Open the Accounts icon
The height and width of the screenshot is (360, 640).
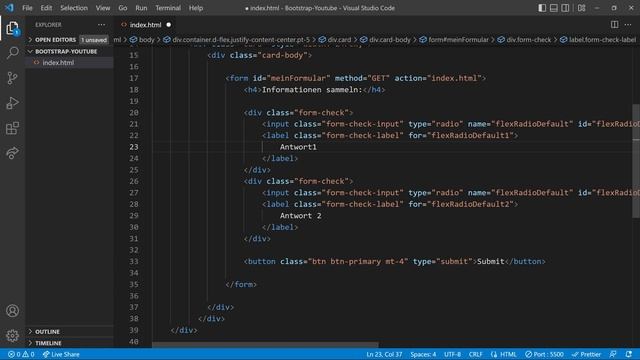coord(12,311)
